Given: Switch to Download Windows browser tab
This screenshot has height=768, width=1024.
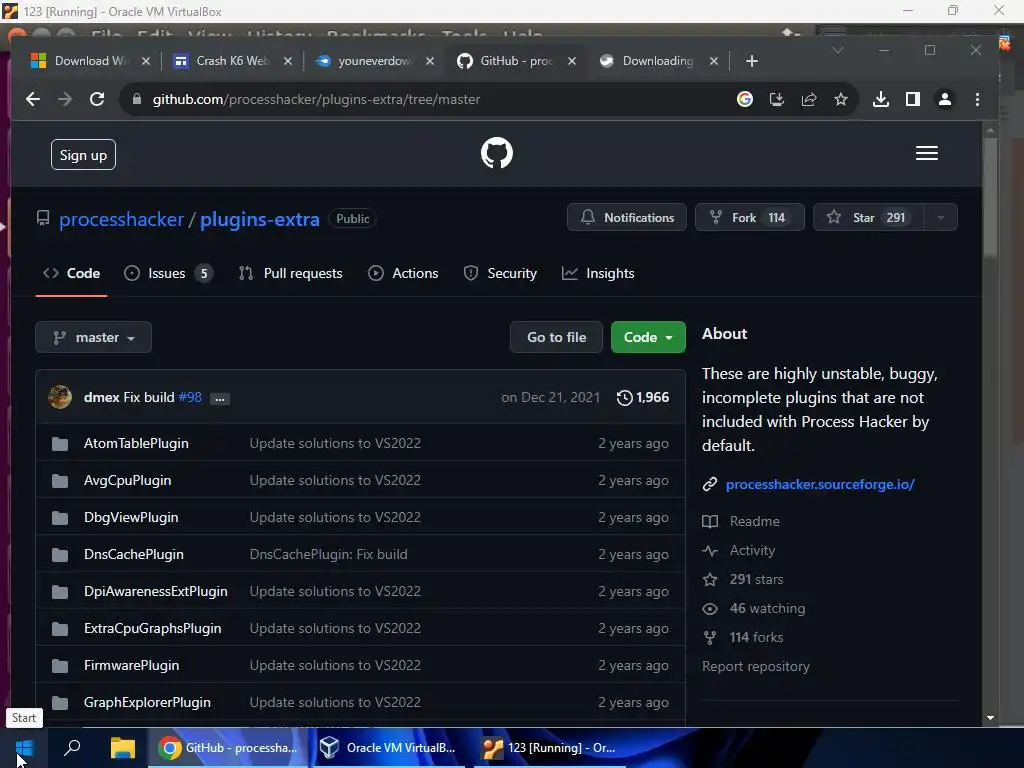Looking at the screenshot, I should pos(90,61).
